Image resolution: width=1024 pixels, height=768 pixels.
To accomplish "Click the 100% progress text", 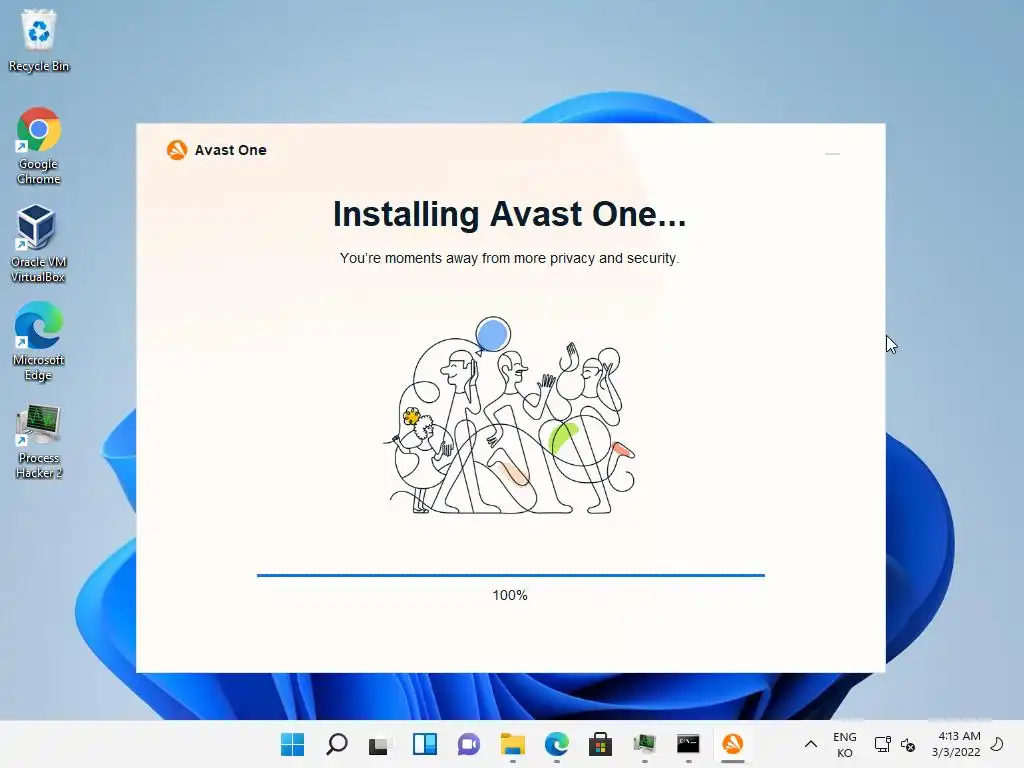I will tap(510, 595).
